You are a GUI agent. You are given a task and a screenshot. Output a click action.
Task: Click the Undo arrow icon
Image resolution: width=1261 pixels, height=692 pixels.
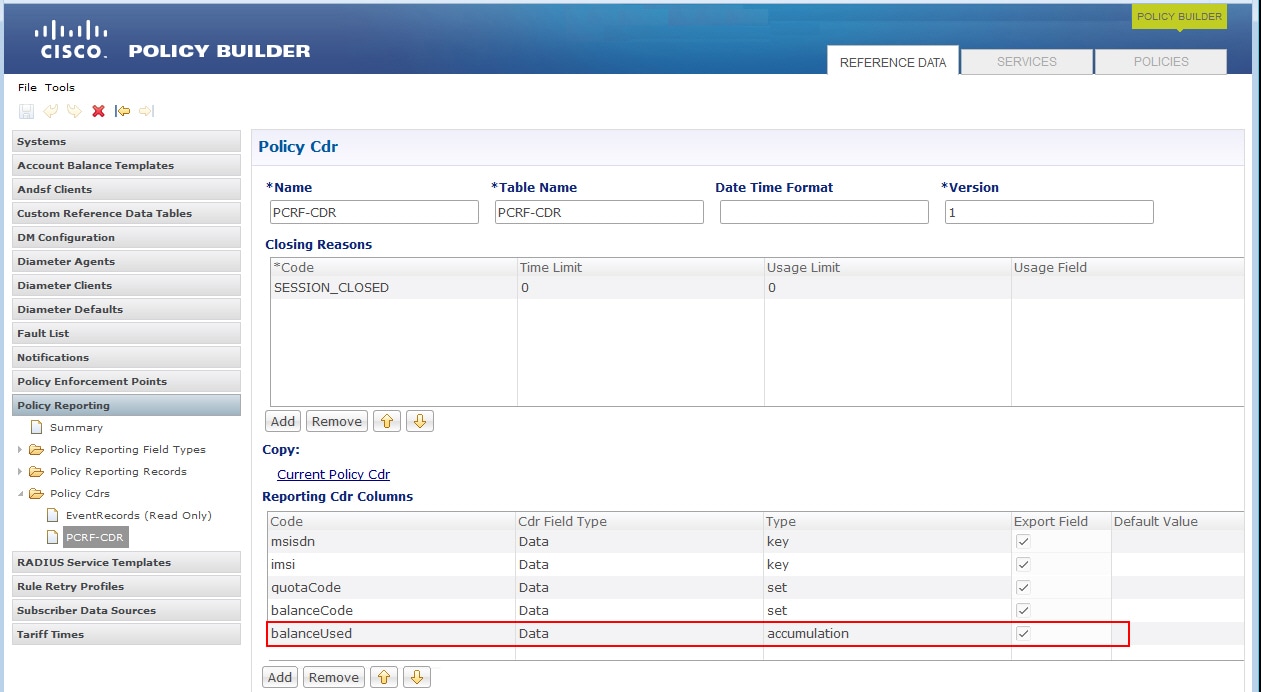pyautogui.click(x=50, y=111)
